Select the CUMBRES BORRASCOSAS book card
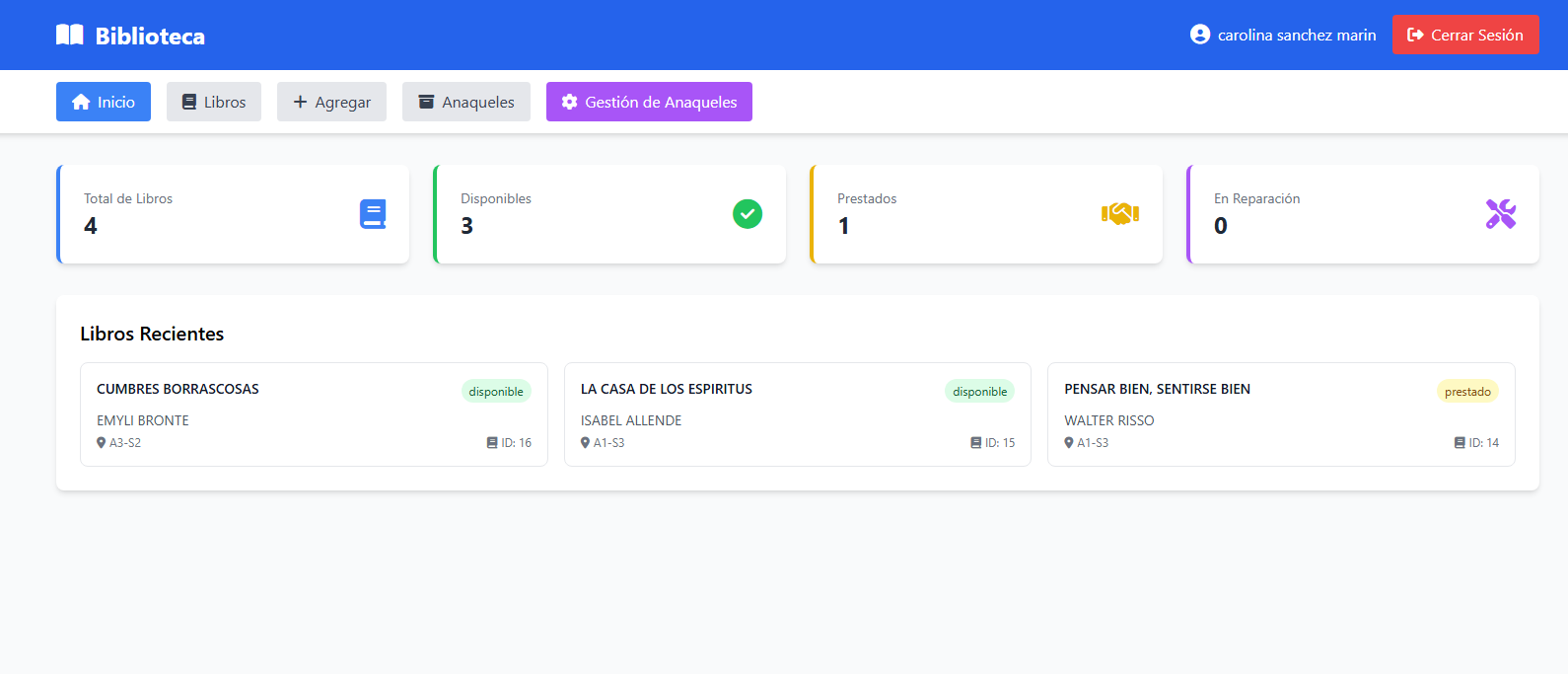This screenshot has height=674, width=1568. tap(314, 414)
